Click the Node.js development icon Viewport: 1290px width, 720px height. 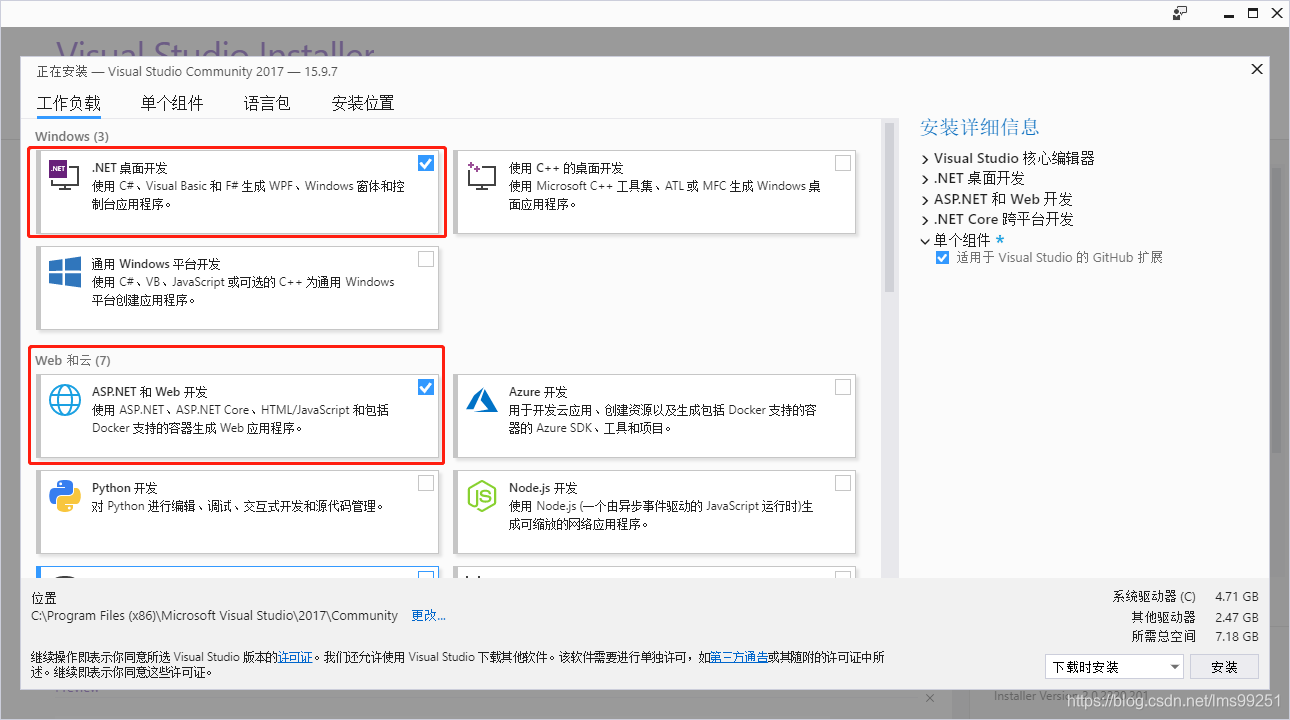coord(481,496)
